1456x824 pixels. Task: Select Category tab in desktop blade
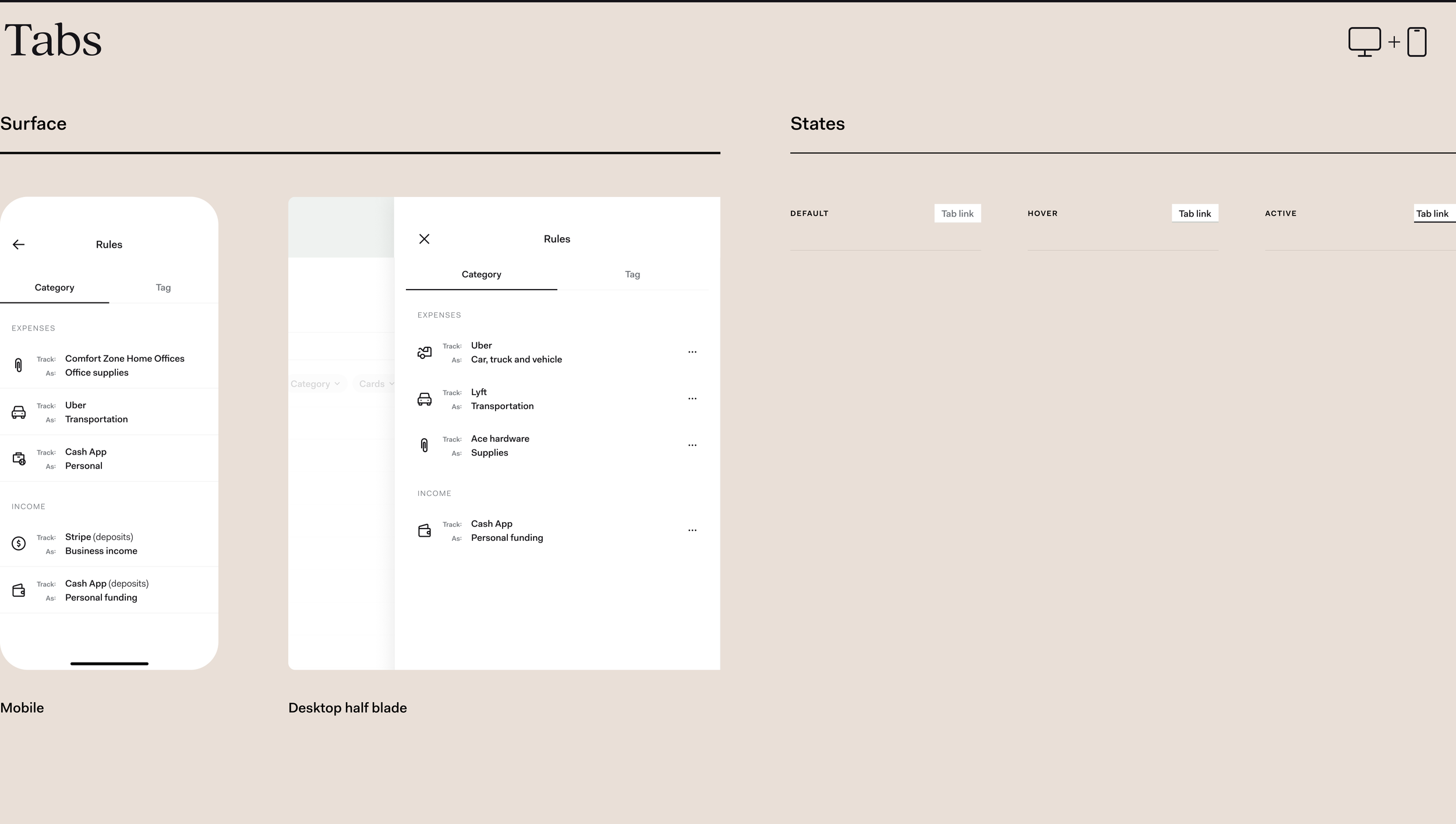pos(481,274)
